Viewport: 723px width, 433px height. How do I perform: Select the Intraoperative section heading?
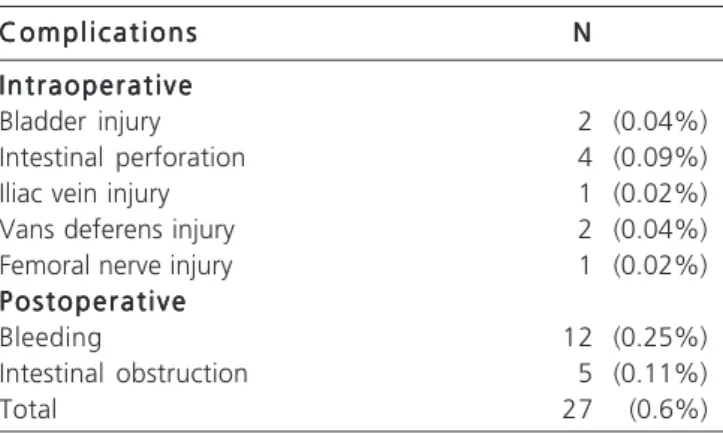tap(96, 85)
